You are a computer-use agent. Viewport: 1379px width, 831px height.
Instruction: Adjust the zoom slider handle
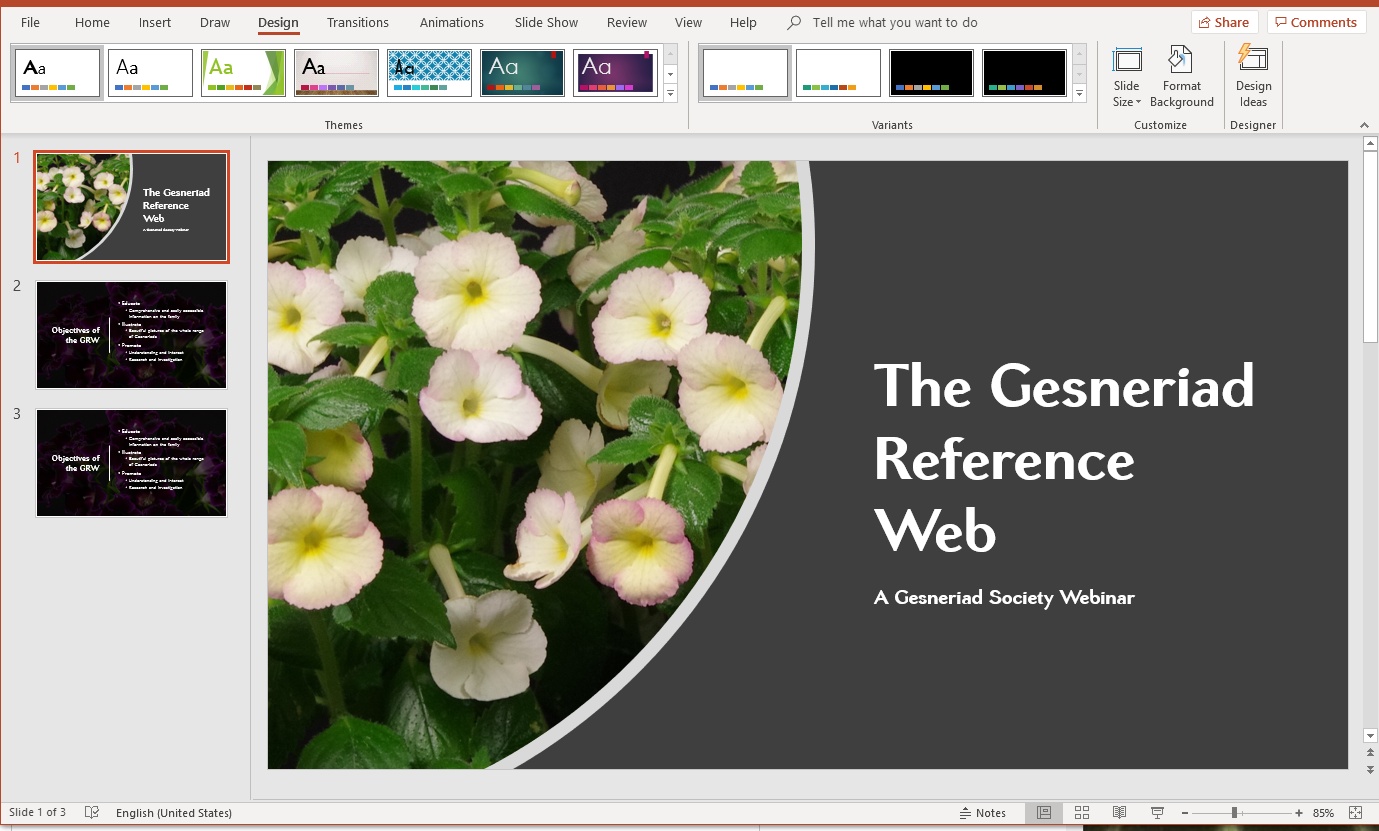click(x=1235, y=813)
